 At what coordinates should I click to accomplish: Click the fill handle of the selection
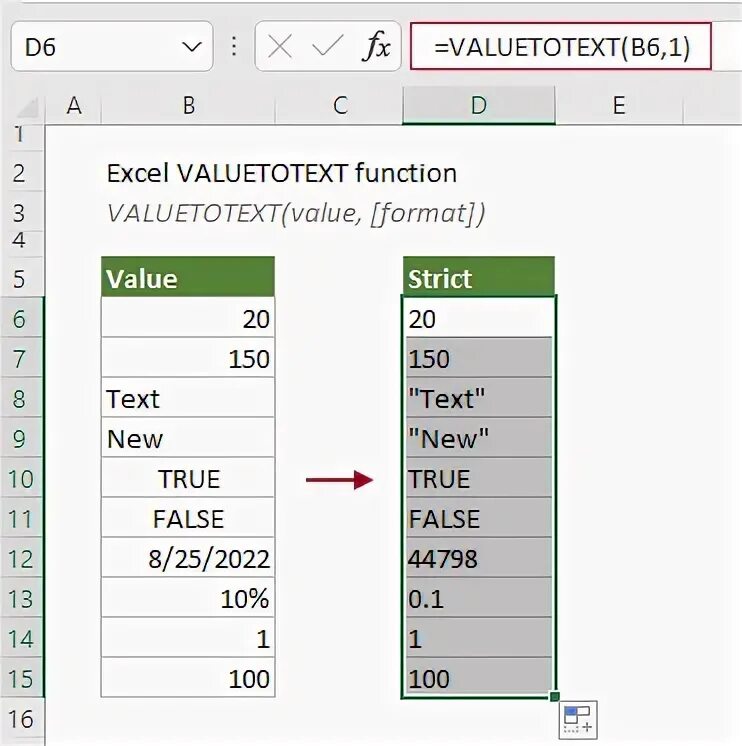[554, 697]
